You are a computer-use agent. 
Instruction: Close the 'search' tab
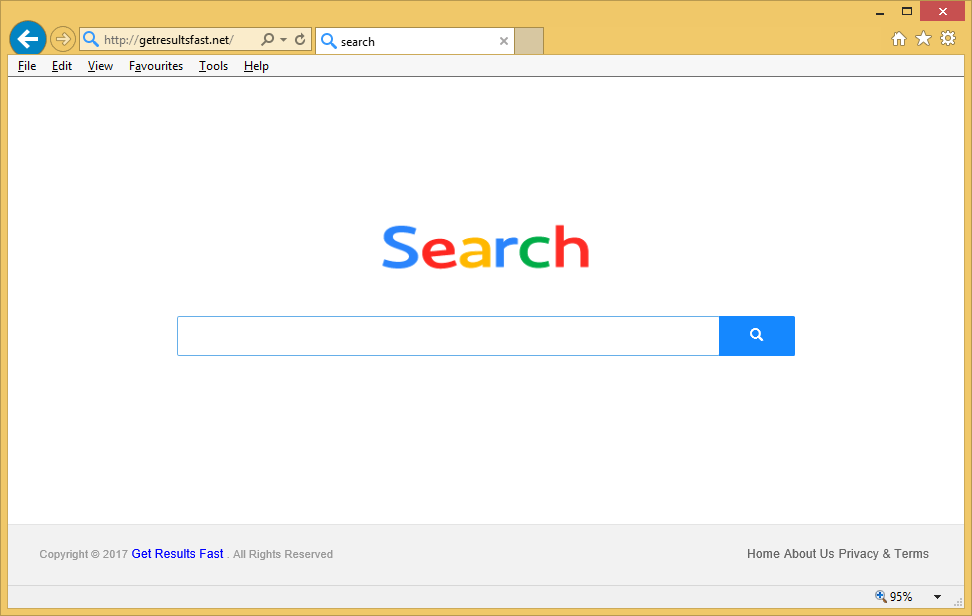(504, 42)
